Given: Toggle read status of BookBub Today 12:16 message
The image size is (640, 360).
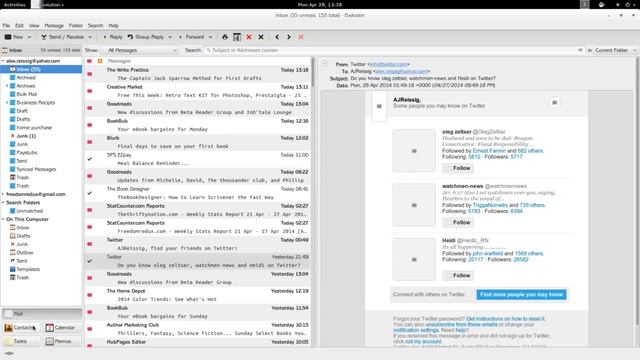Looking at the screenshot, I should (89, 125).
